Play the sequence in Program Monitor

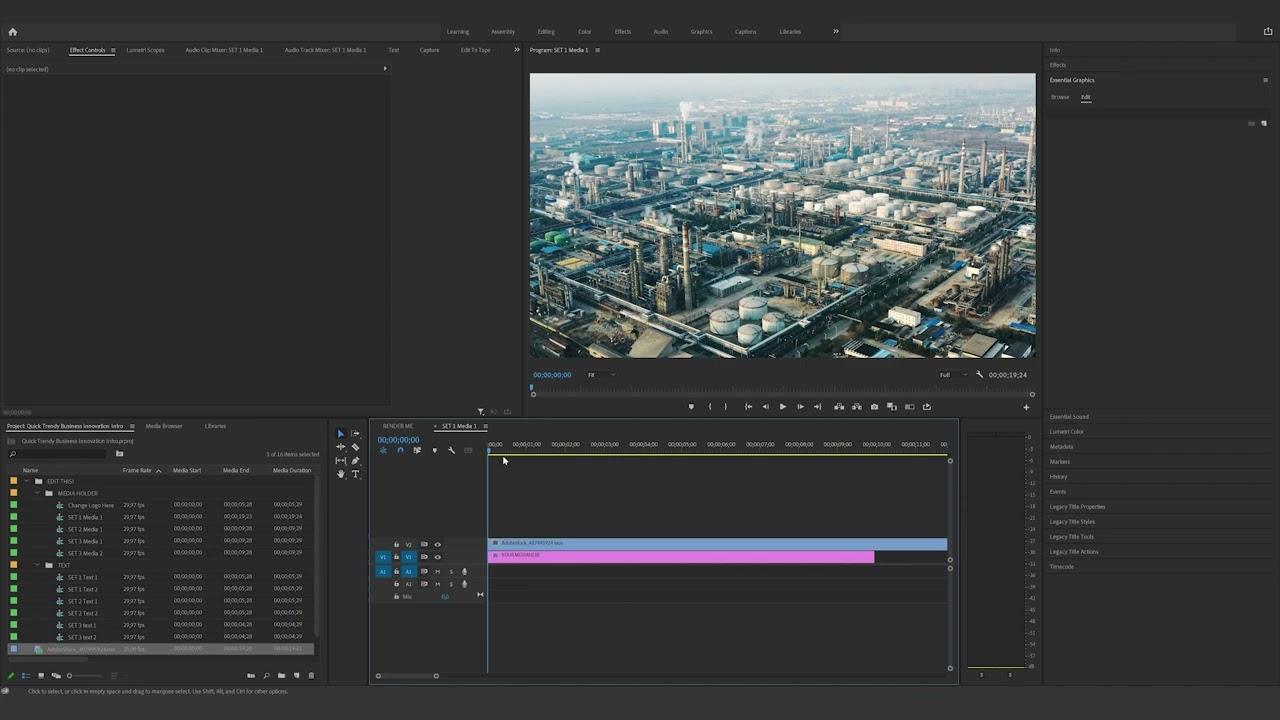782,407
